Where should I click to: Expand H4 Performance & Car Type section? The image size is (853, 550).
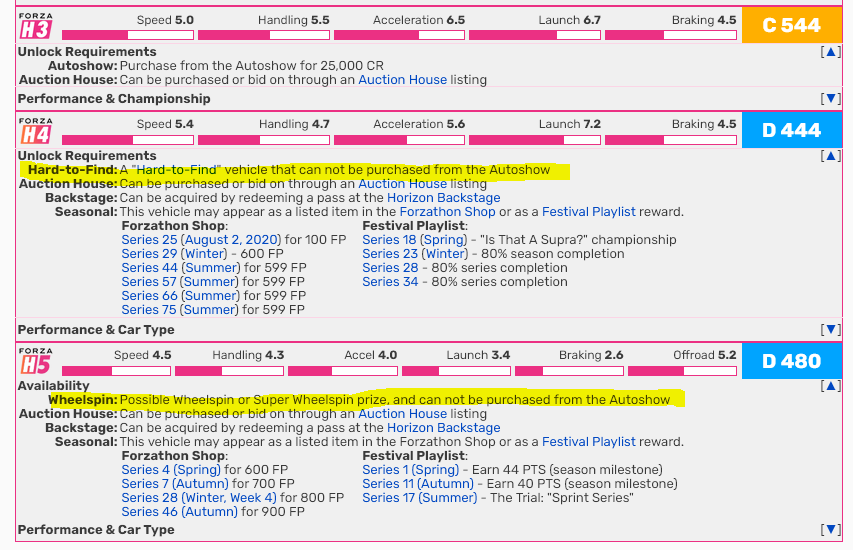point(831,329)
